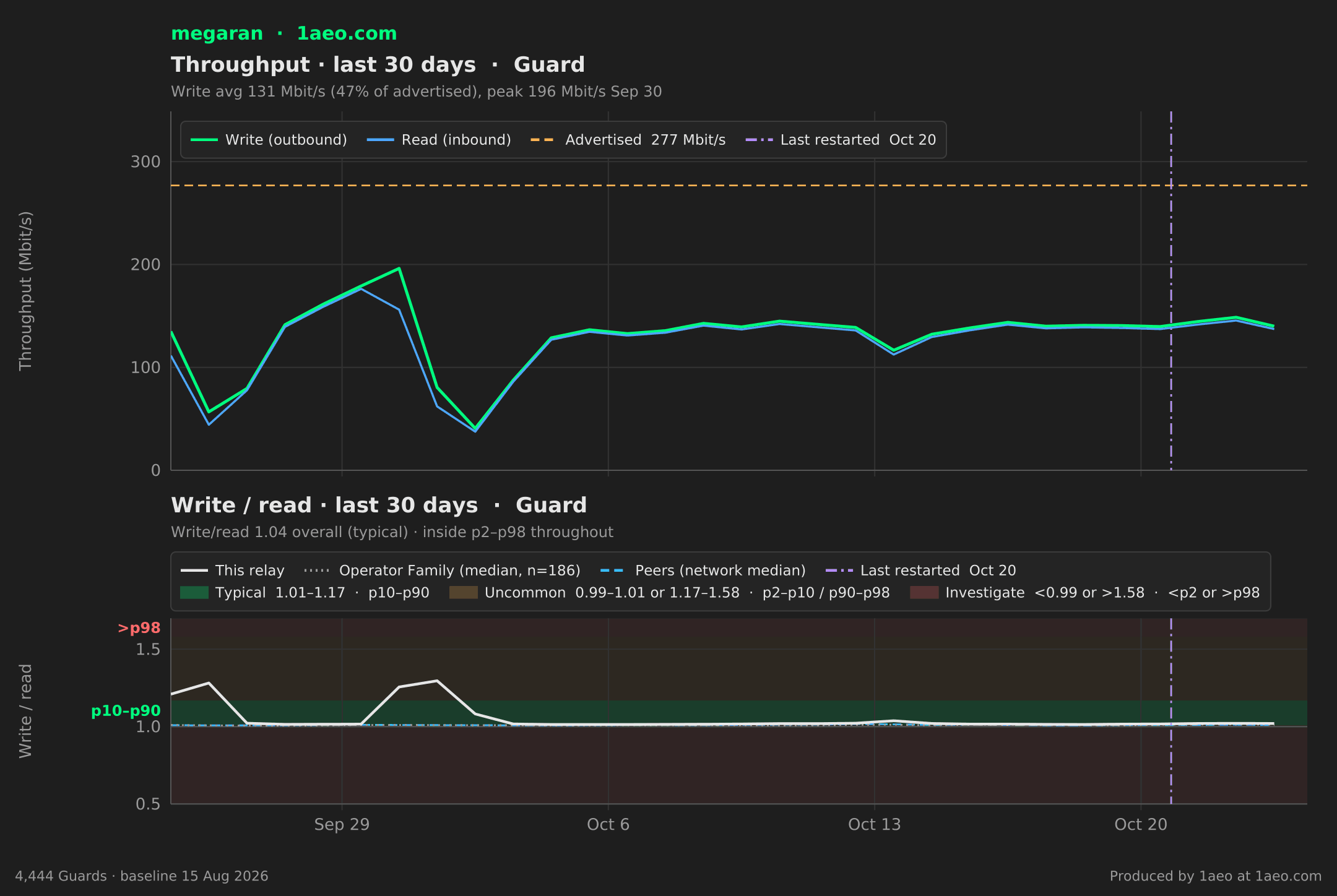Click the orange dashed Advertised swatch
This screenshot has height=896, width=1337.
pos(543,140)
